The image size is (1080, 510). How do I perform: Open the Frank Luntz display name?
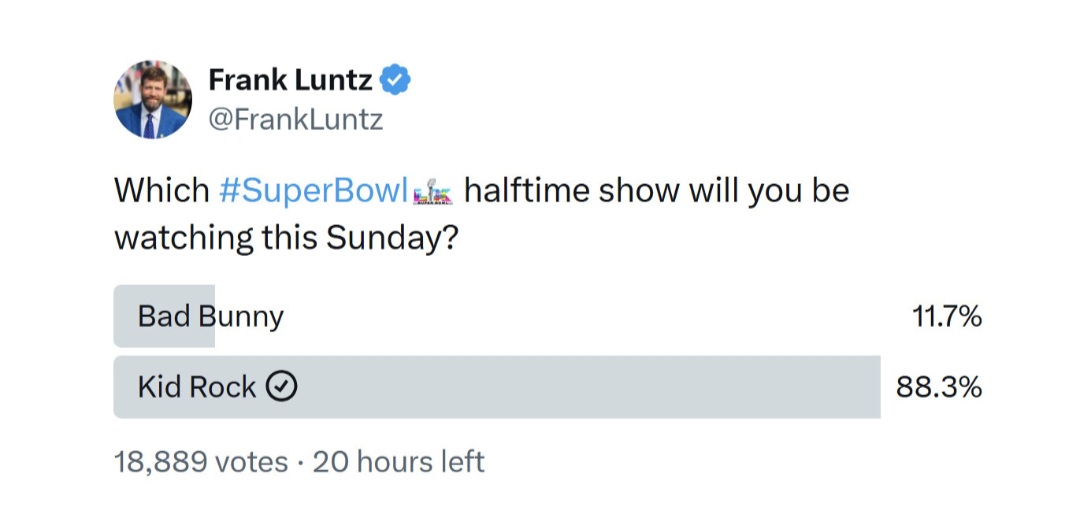[290, 81]
